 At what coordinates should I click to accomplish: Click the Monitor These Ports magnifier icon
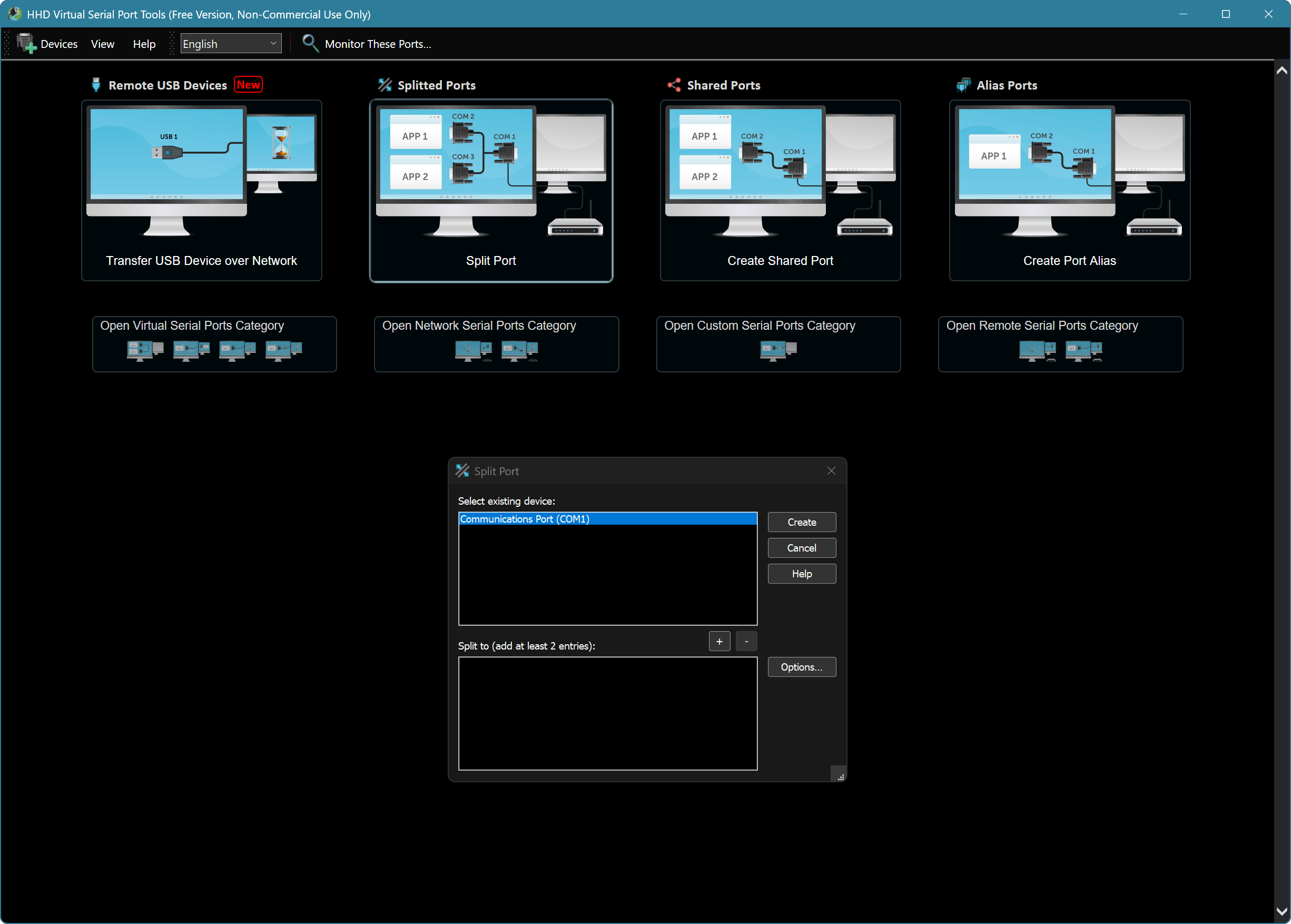pyautogui.click(x=310, y=43)
